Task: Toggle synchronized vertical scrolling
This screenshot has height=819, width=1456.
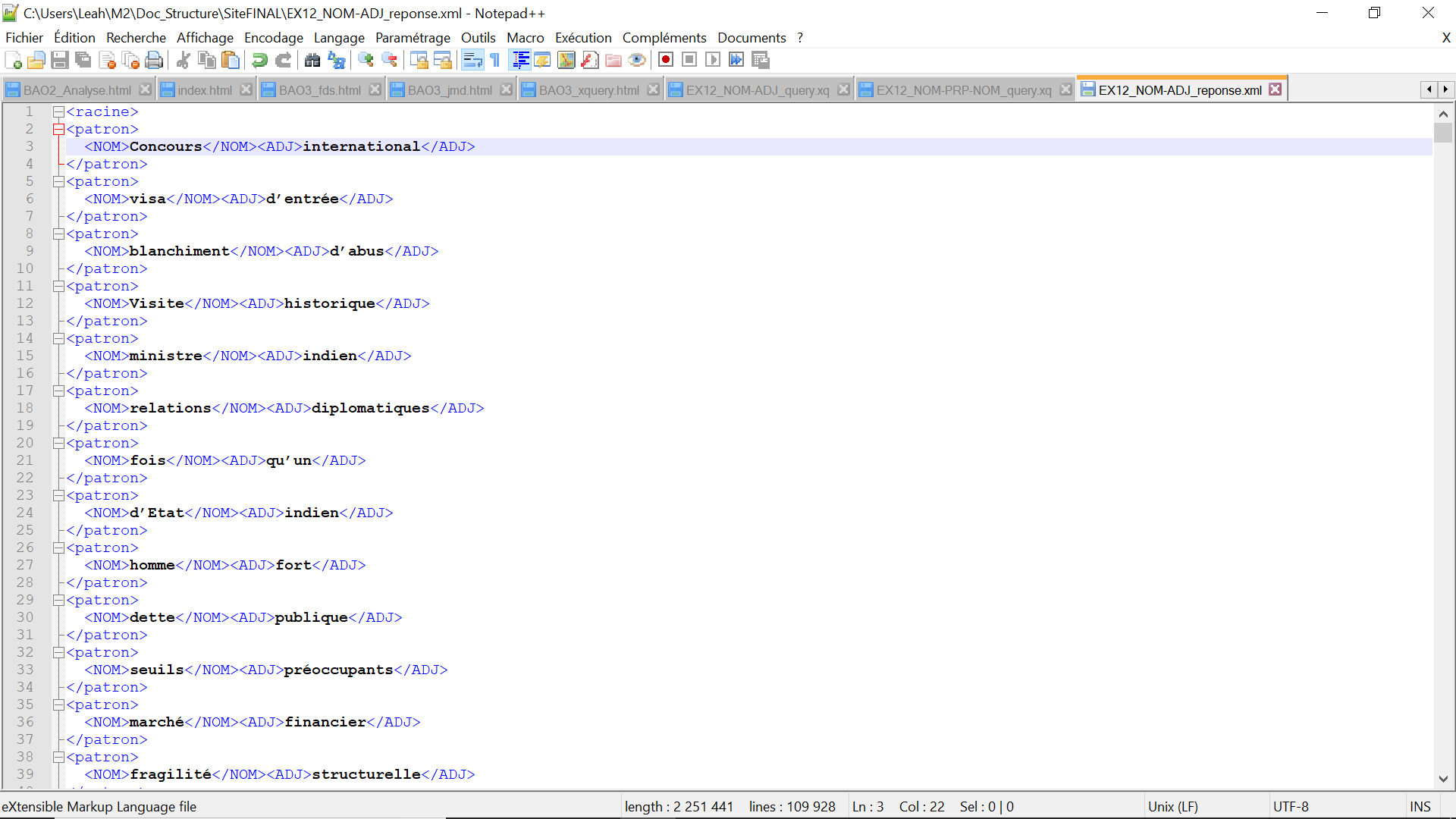Action: tap(419, 61)
